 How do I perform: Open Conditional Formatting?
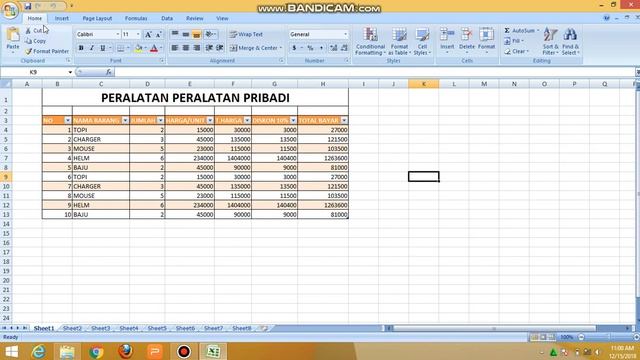coord(370,41)
